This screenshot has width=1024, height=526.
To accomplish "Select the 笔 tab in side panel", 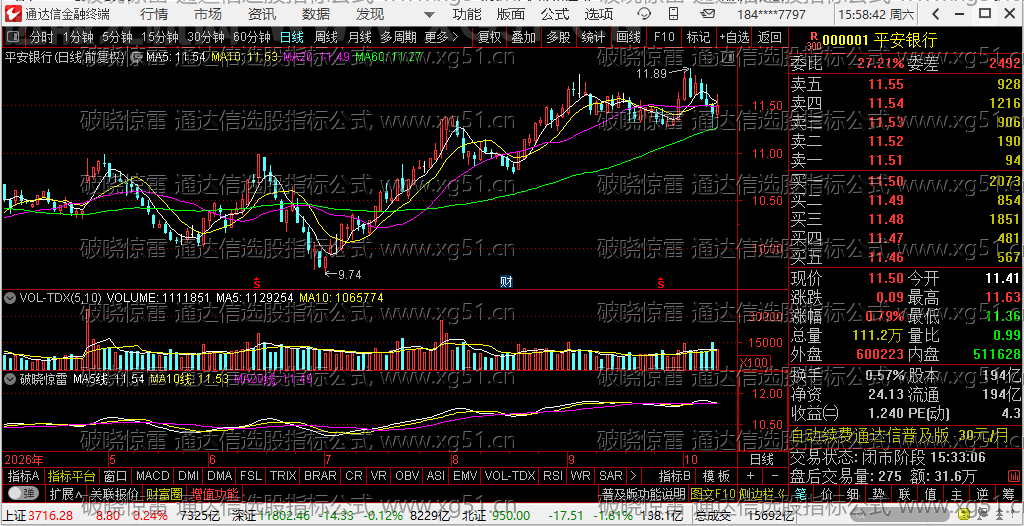I will click(800, 492).
